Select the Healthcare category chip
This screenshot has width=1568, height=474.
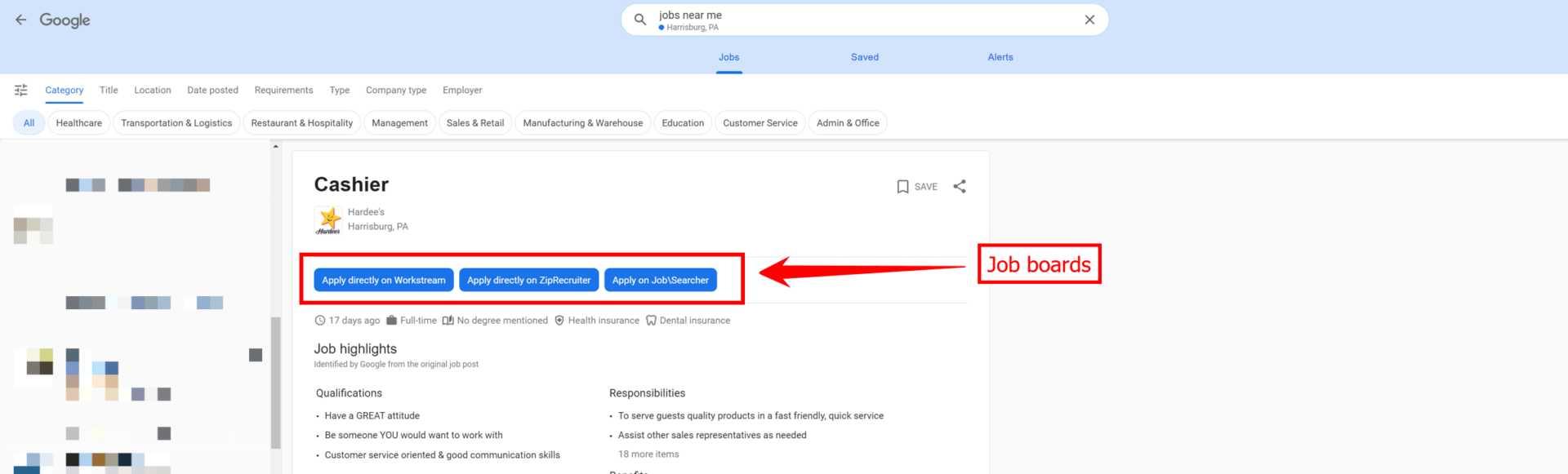point(79,123)
